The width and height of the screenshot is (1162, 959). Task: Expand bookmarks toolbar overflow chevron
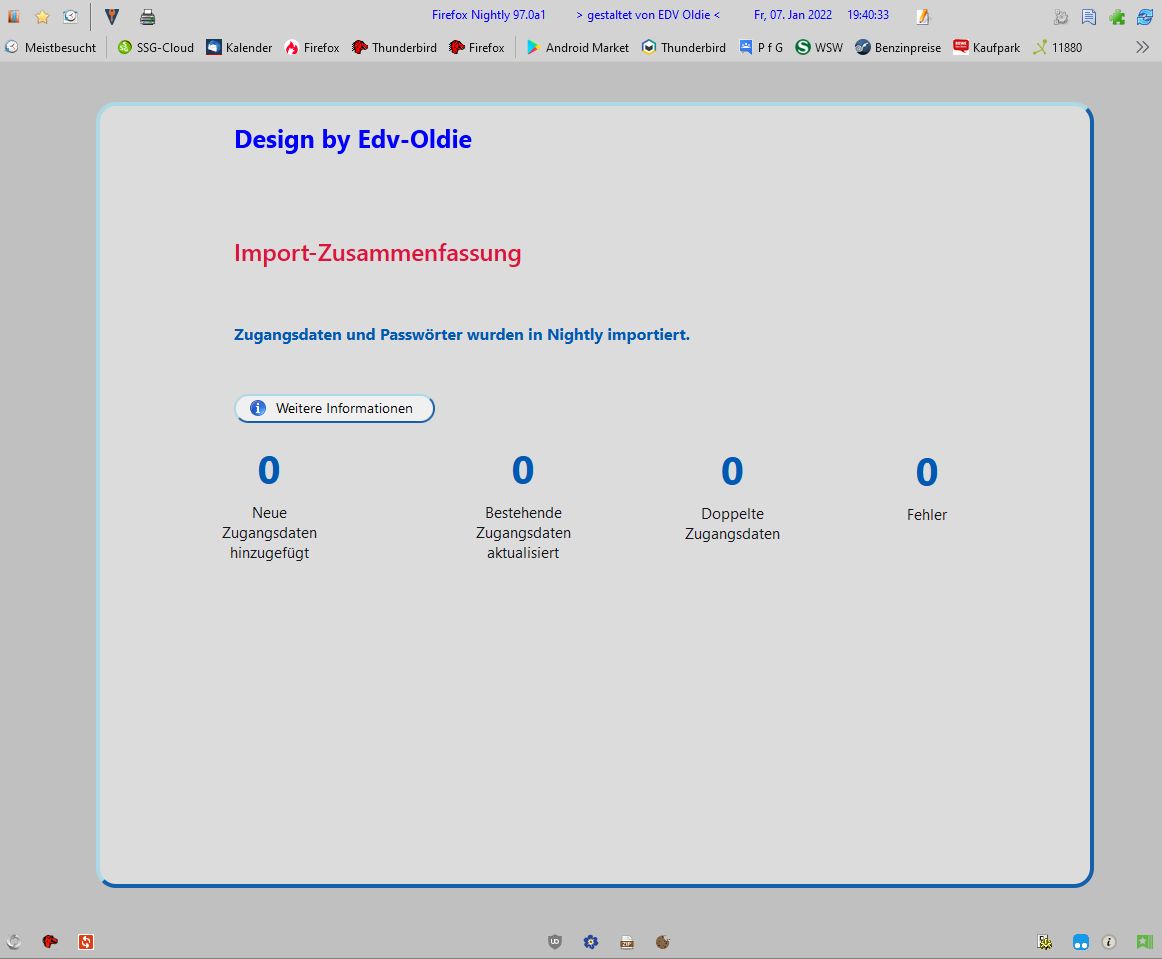(x=1142, y=47)
